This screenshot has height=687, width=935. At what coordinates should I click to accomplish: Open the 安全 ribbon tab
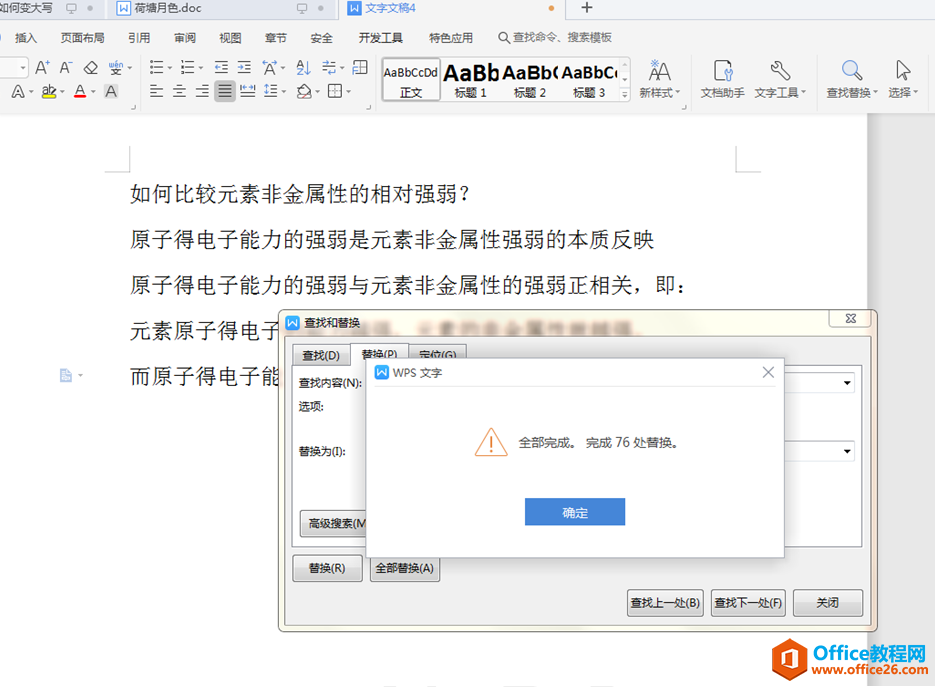coord(321,38)
